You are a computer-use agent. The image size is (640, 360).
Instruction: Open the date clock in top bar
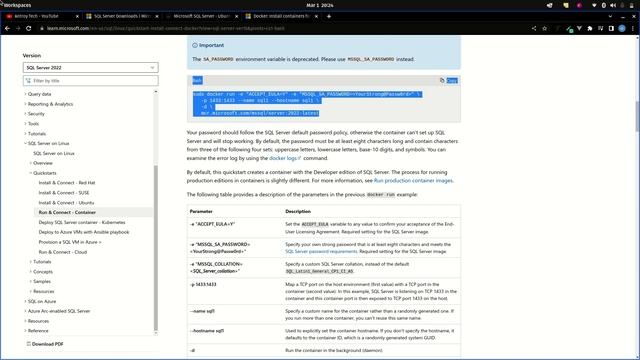tap(320, 5)
